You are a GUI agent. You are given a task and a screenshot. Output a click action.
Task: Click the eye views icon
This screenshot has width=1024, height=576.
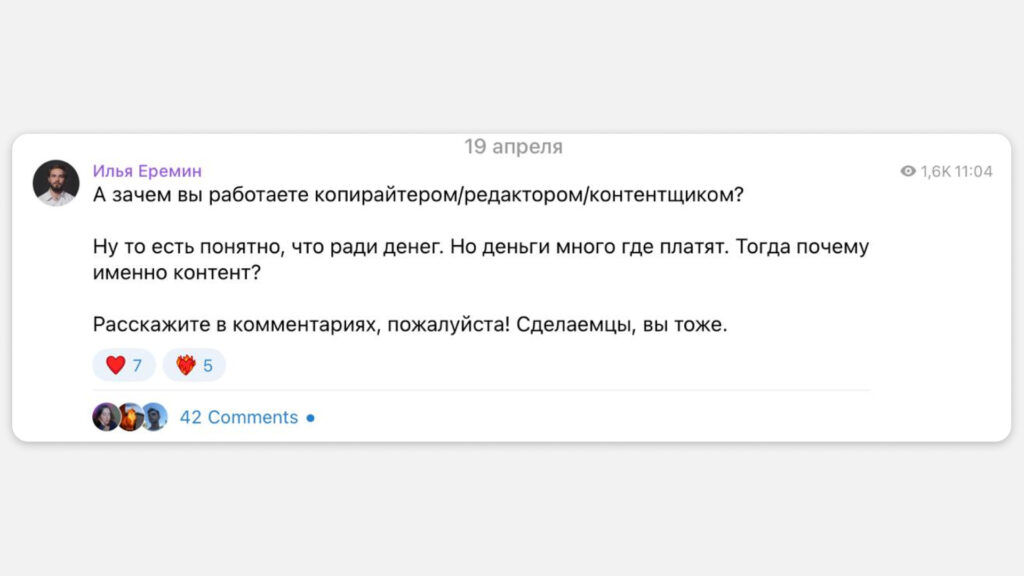coord(908,171)
